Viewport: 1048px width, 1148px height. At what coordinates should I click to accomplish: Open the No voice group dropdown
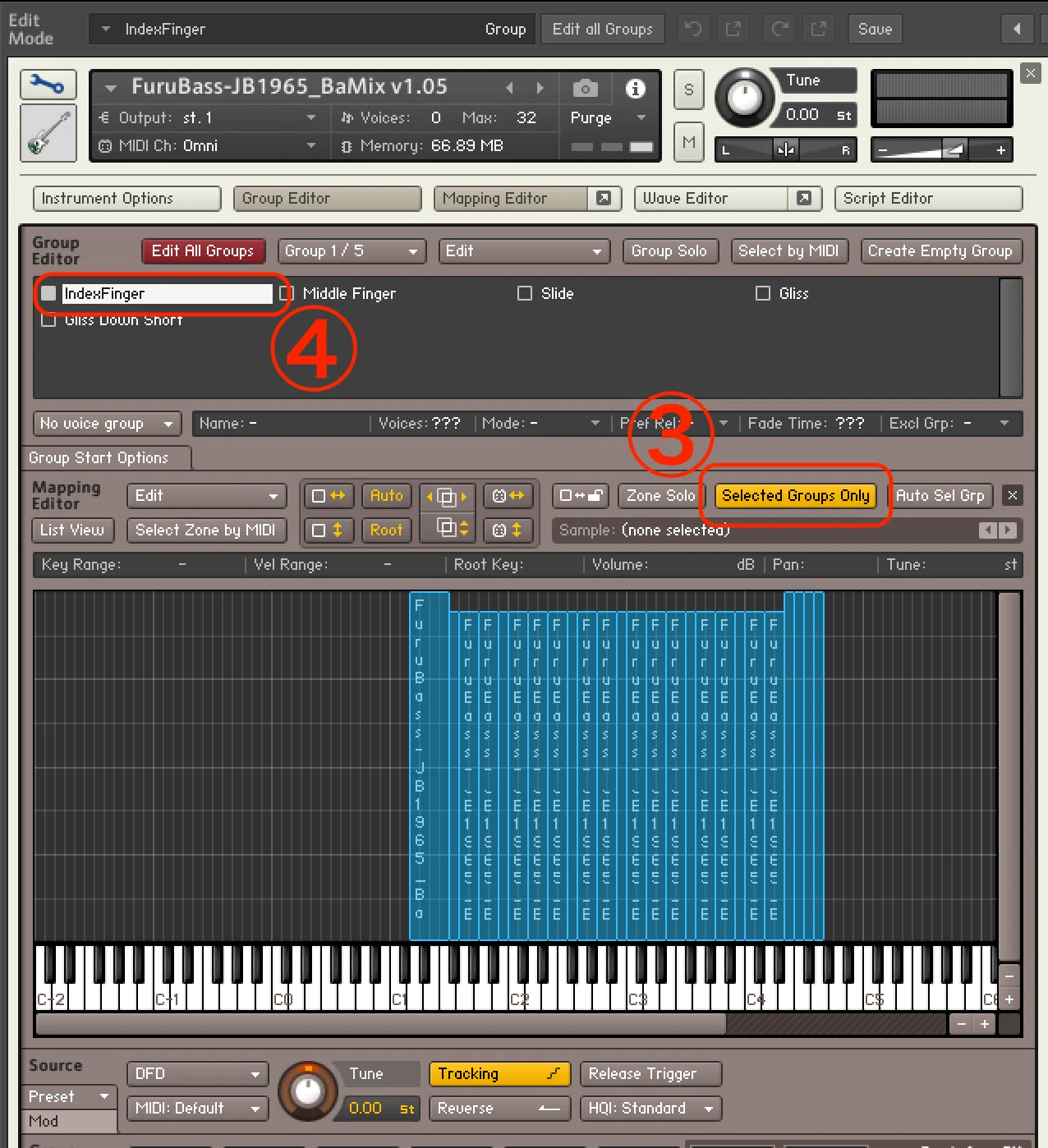click(x=107, y=424)
